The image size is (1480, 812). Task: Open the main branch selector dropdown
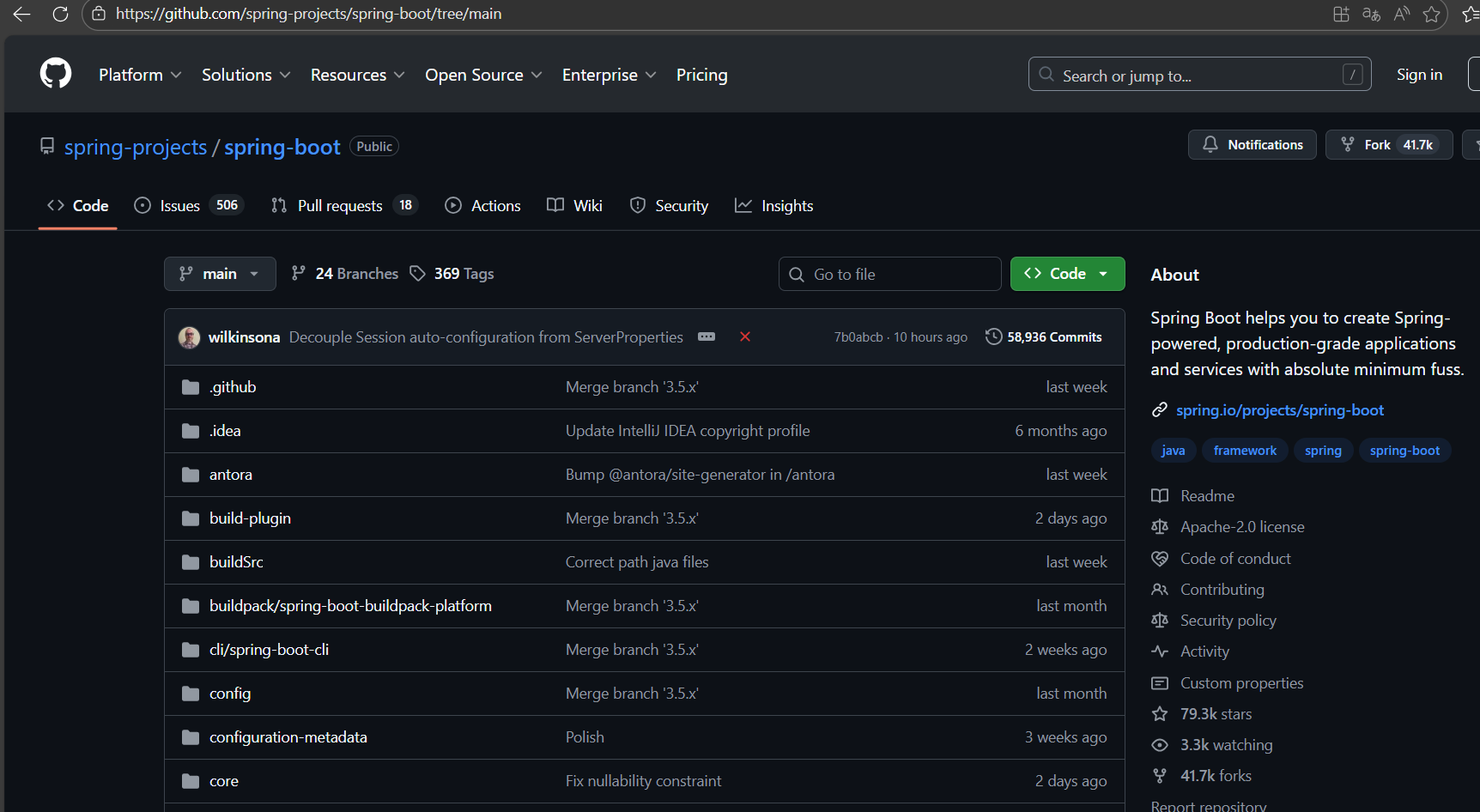pos(220,274)
